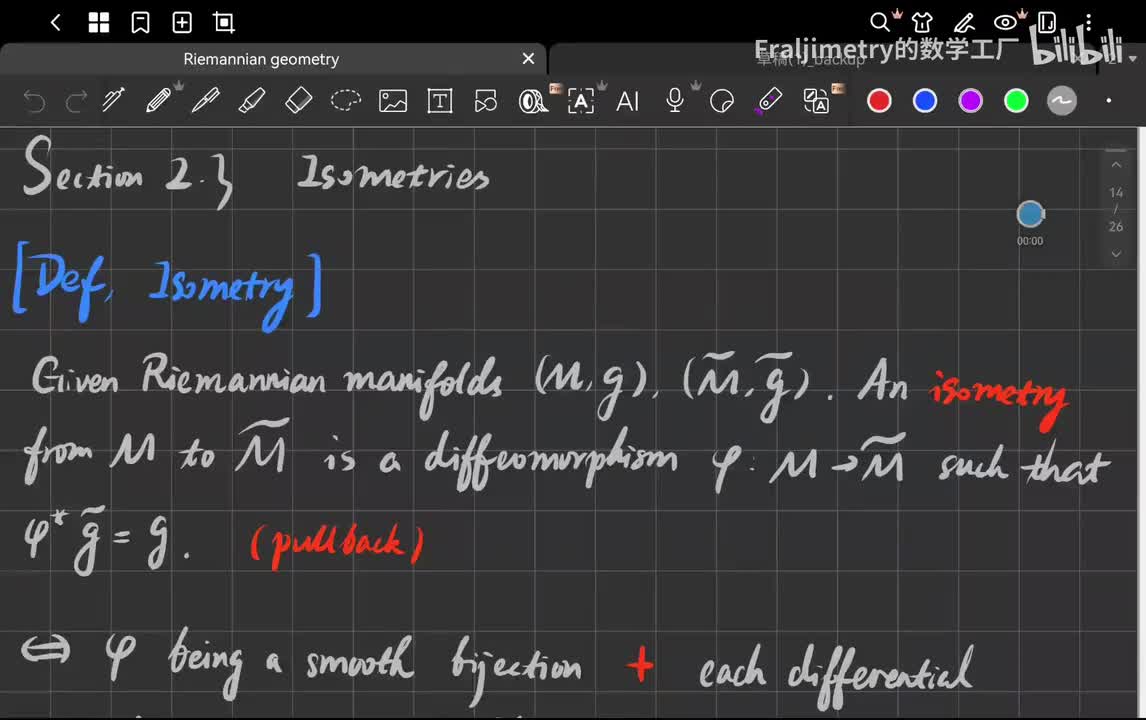
Task: Select the laser pointer tool
Action: click(x=768, y=101)
